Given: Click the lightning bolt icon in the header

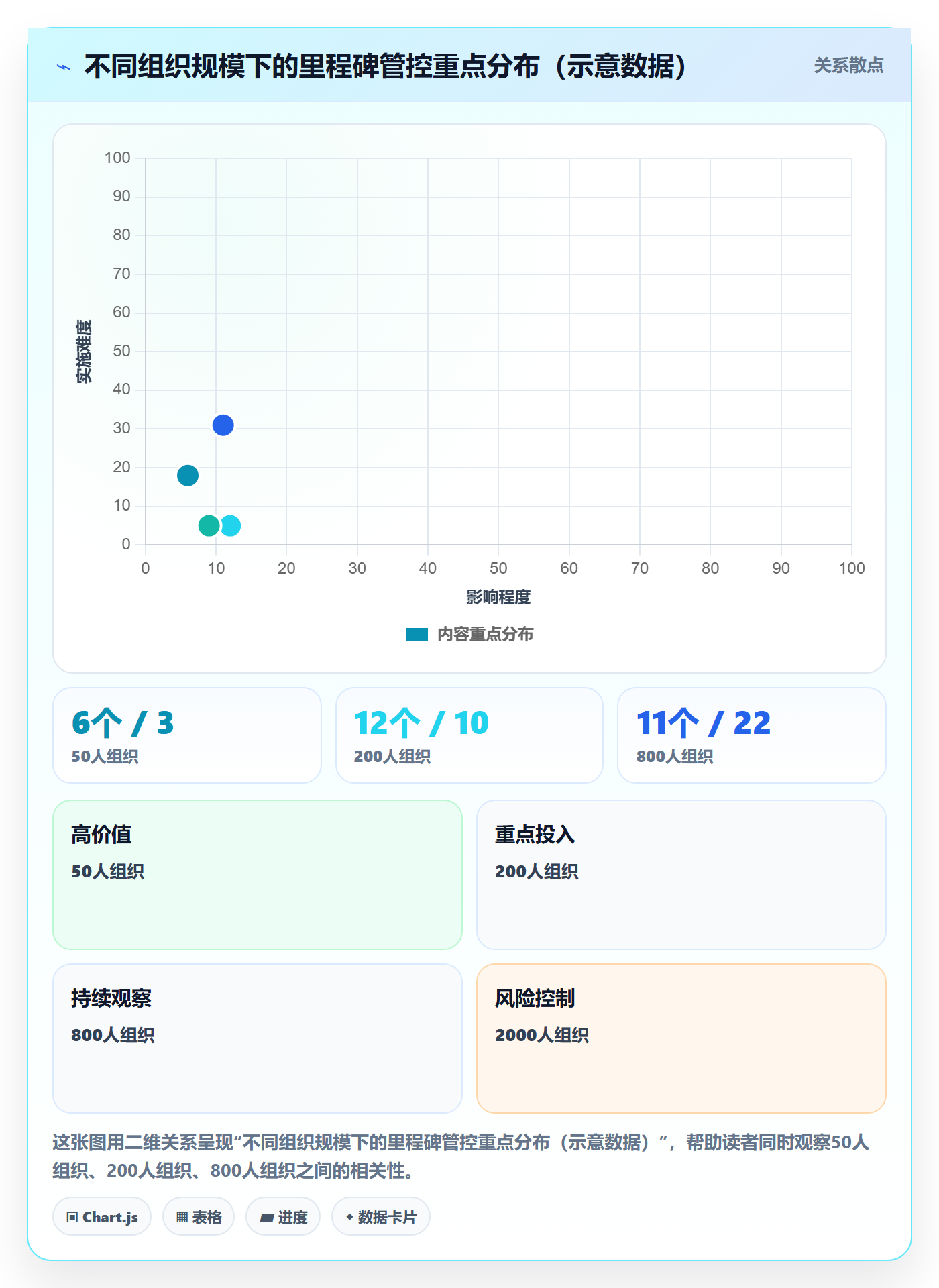Looking at the screenshot, I should click(x=64, y=67).
